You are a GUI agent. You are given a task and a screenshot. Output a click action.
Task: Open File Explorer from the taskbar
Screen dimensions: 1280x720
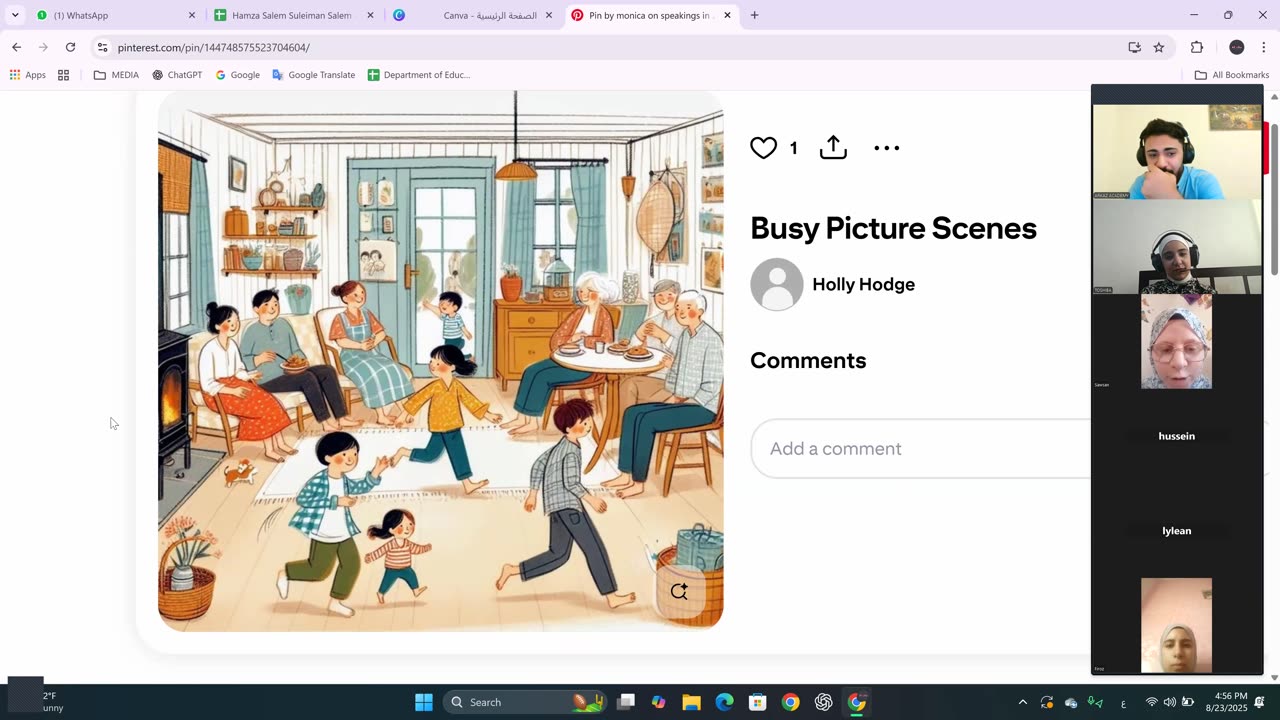click(691, 702)
